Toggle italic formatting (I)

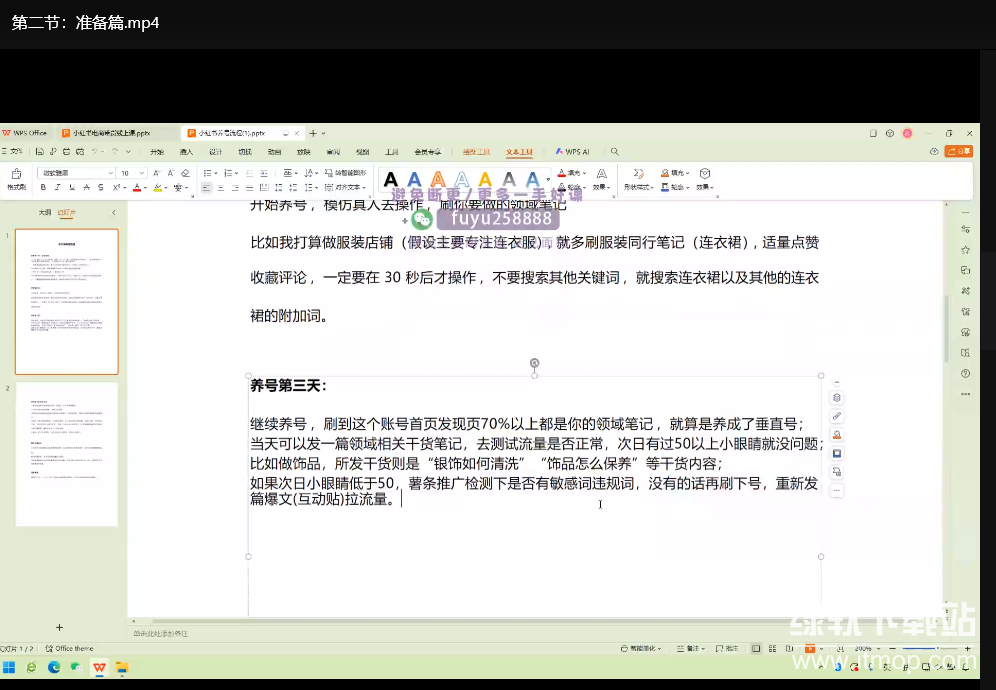[x=57, y=187]
